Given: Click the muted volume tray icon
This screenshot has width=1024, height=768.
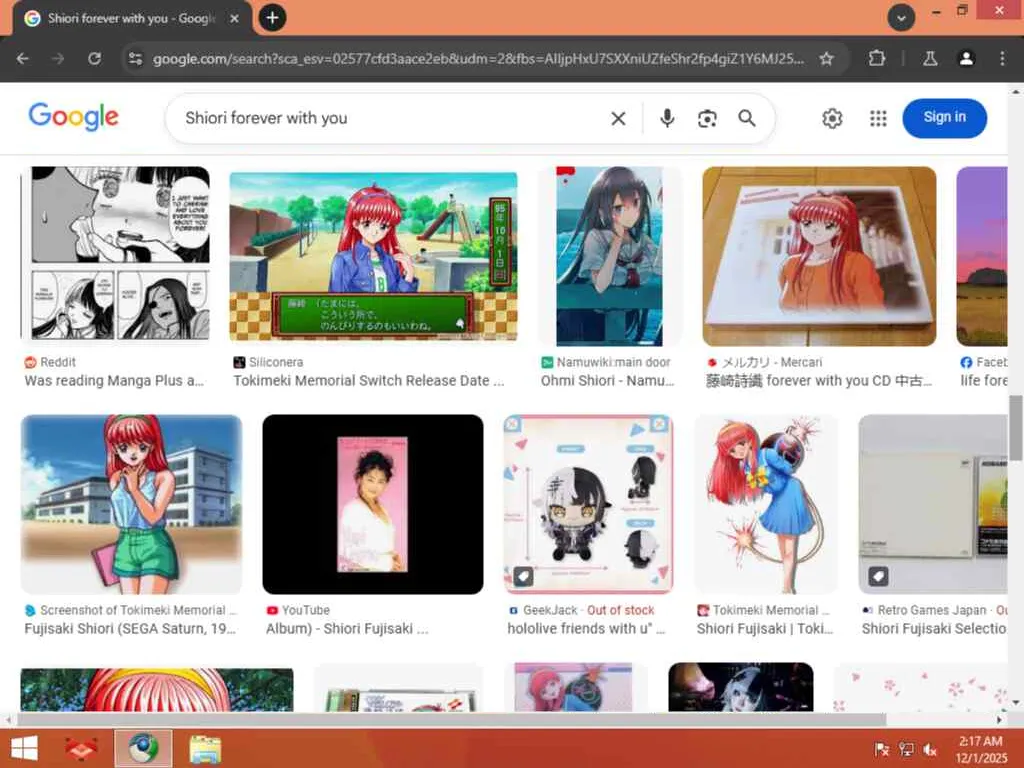Looking at the screenshot, I should [x=931, y=750].
